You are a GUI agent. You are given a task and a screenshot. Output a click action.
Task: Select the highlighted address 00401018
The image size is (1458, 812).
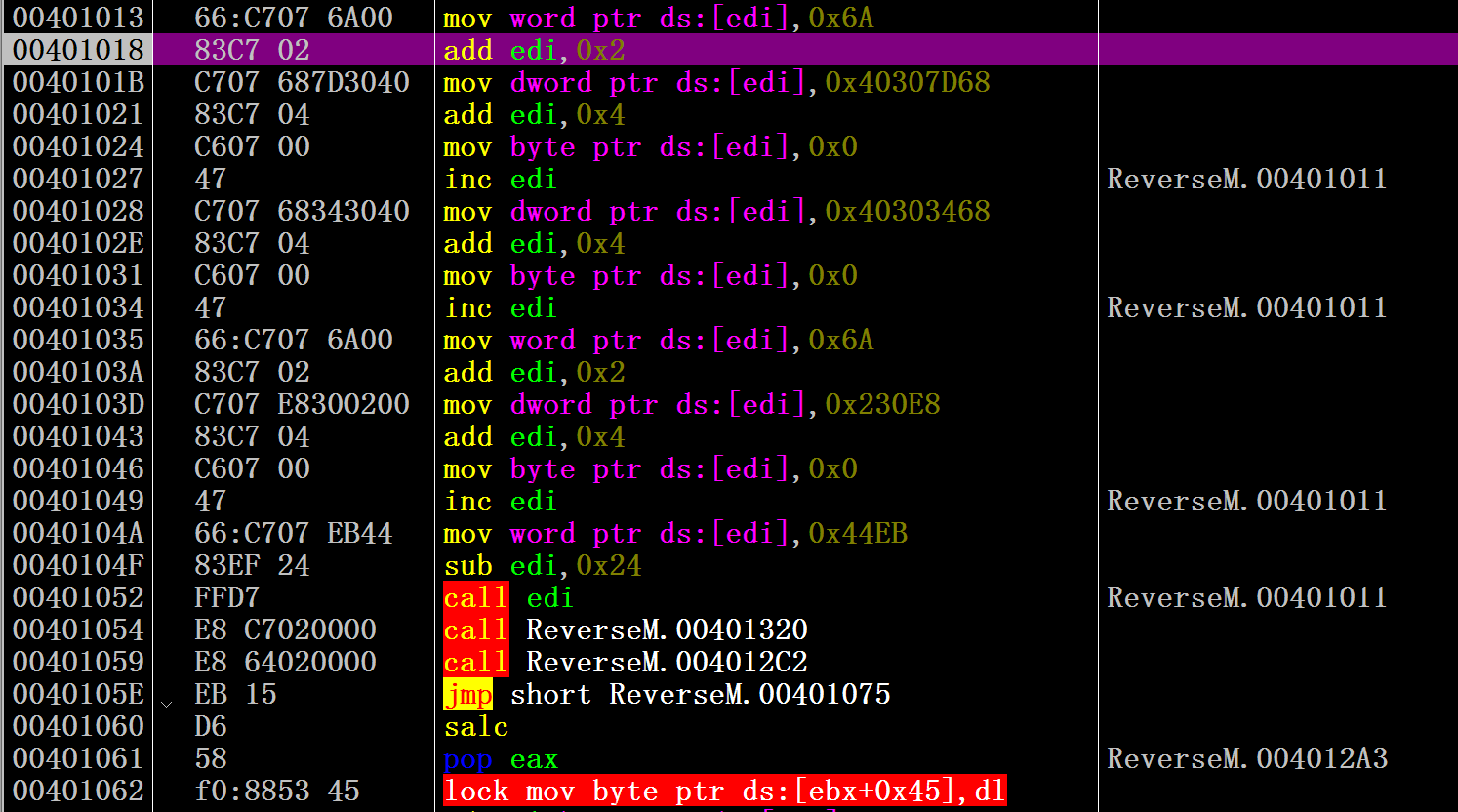(78, 50)
